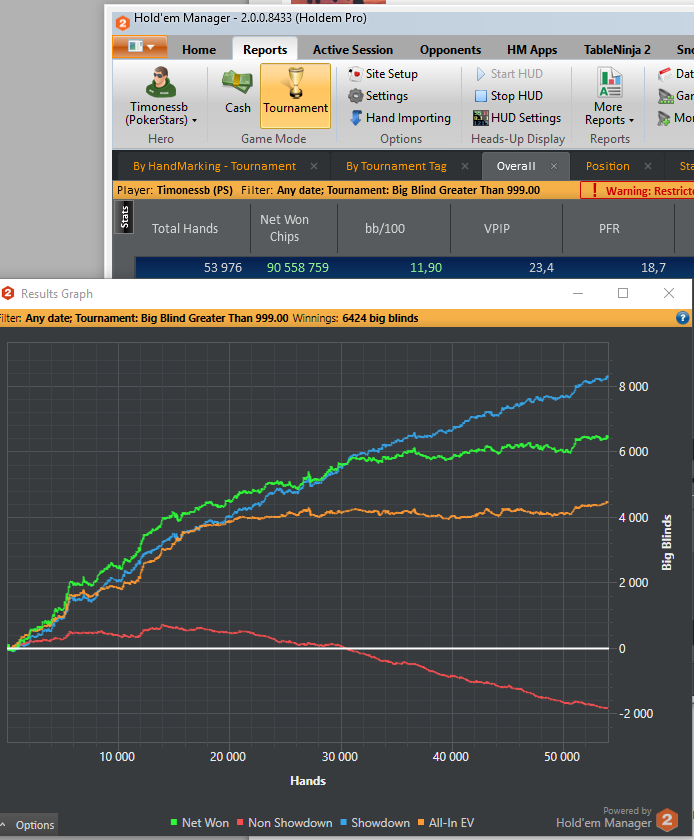This screenshot has width=694, height=840.
Task: Toggle the Non Showdown legend series
Action: point(285,823)
